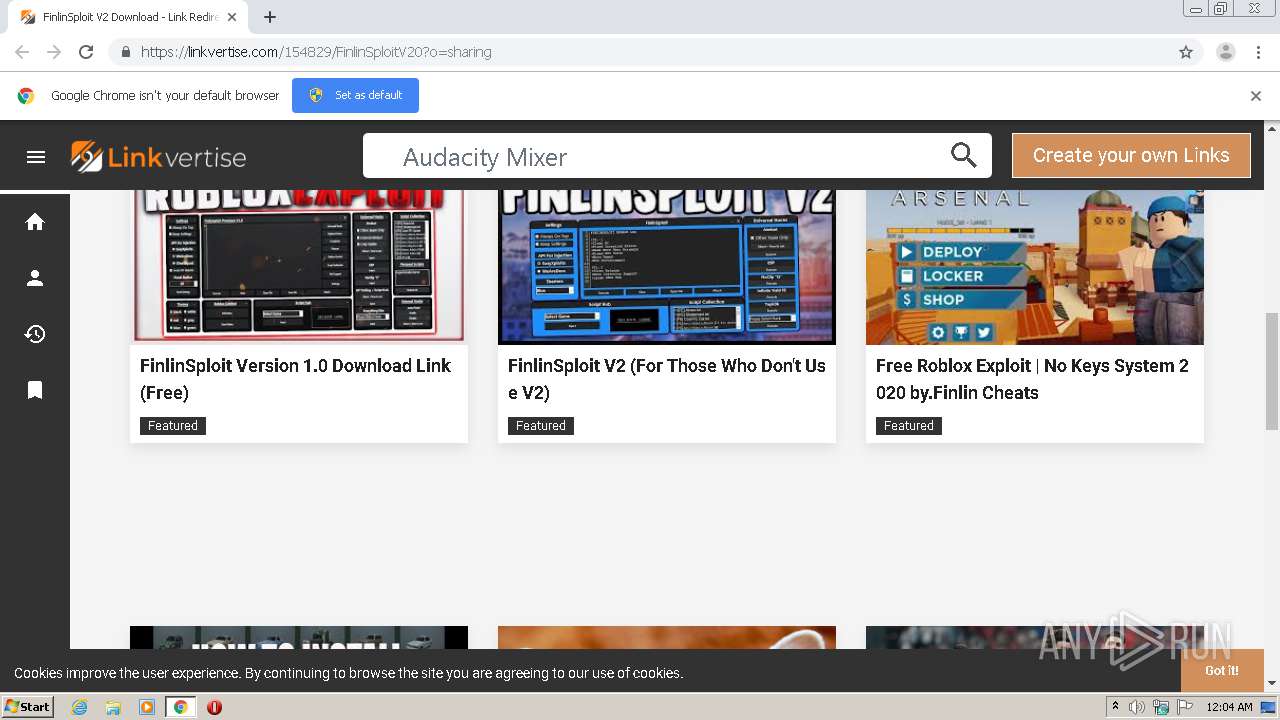Click Featured tag under Free Roblox Exploit

click(x=909, y=425)
